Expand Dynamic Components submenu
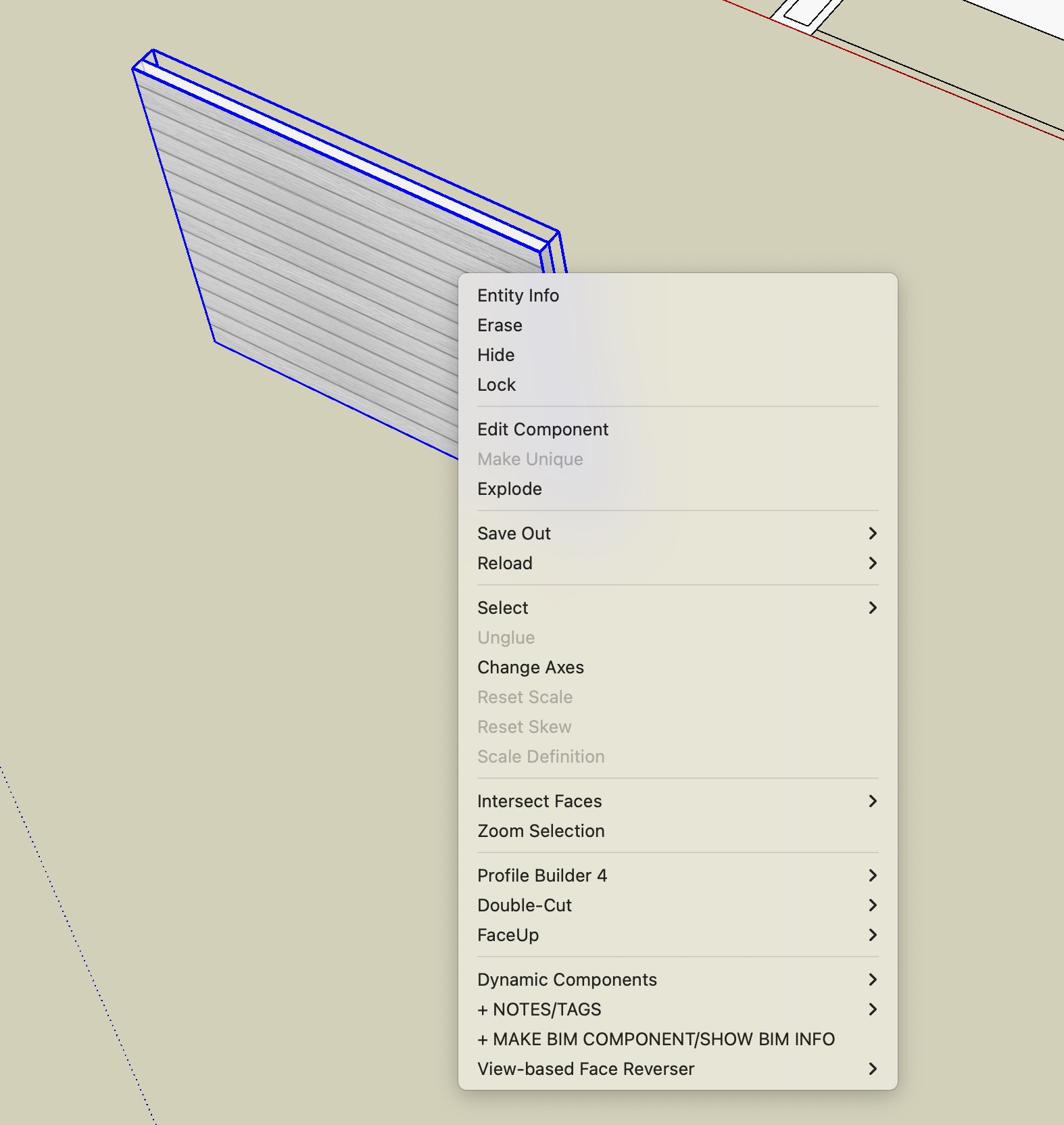Viewport: 1064px width, 1125px height. tap(566, 980)
